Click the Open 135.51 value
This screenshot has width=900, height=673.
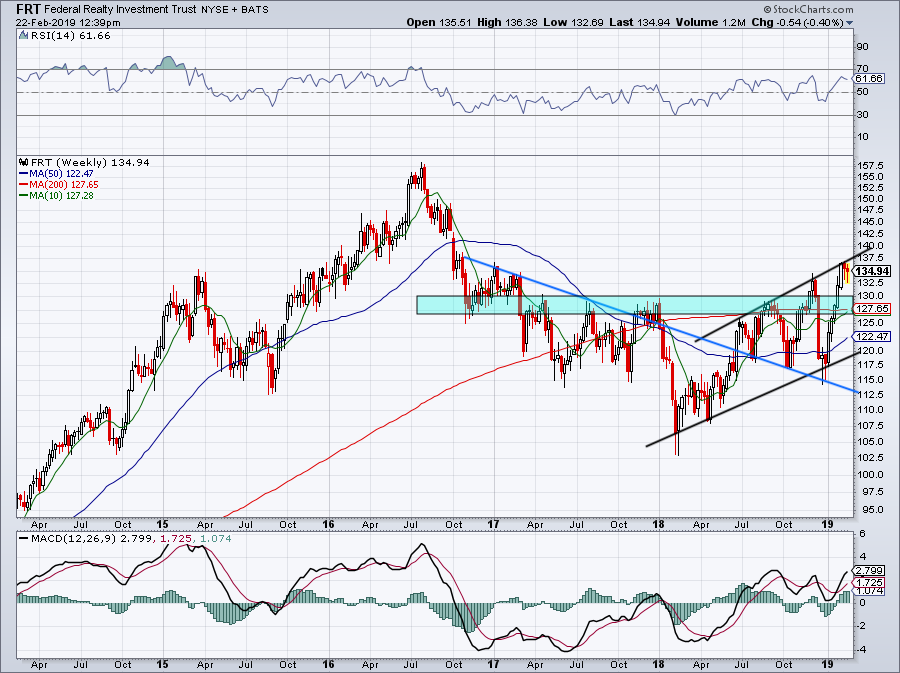click(439, 22)
